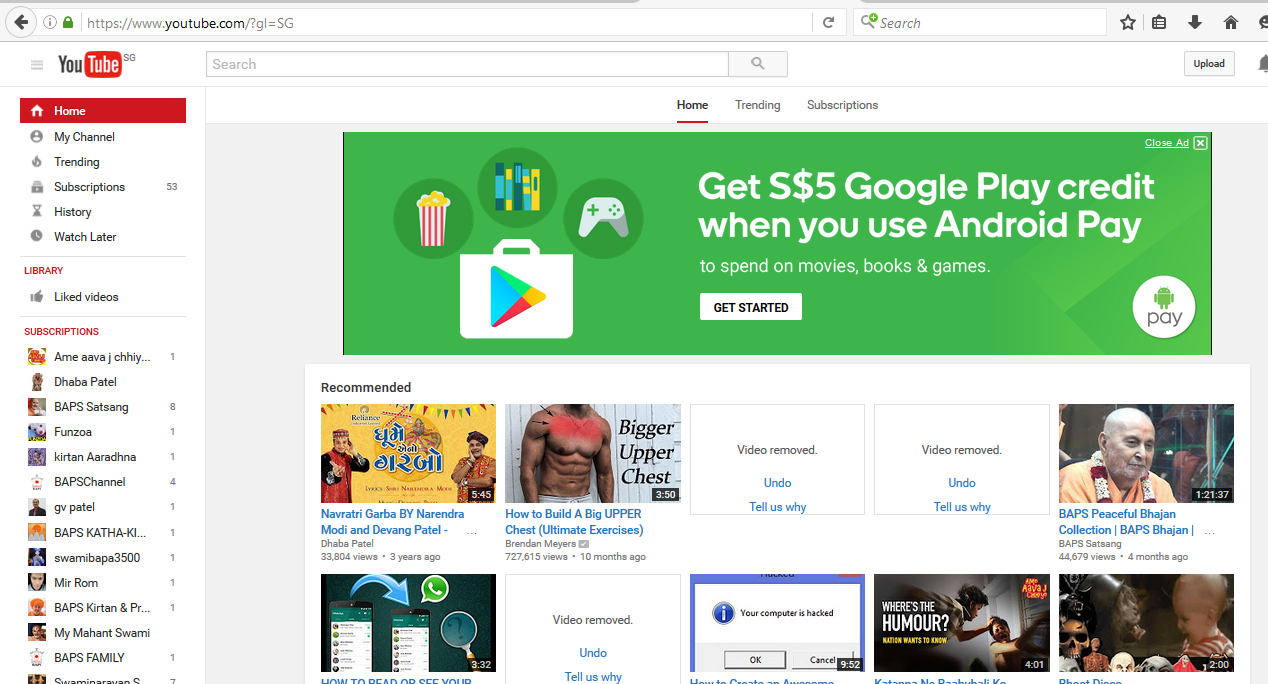This screenshot has height=684, width=1268.
Task: Click the site identity info icon
Action: (x=49, y=22)
